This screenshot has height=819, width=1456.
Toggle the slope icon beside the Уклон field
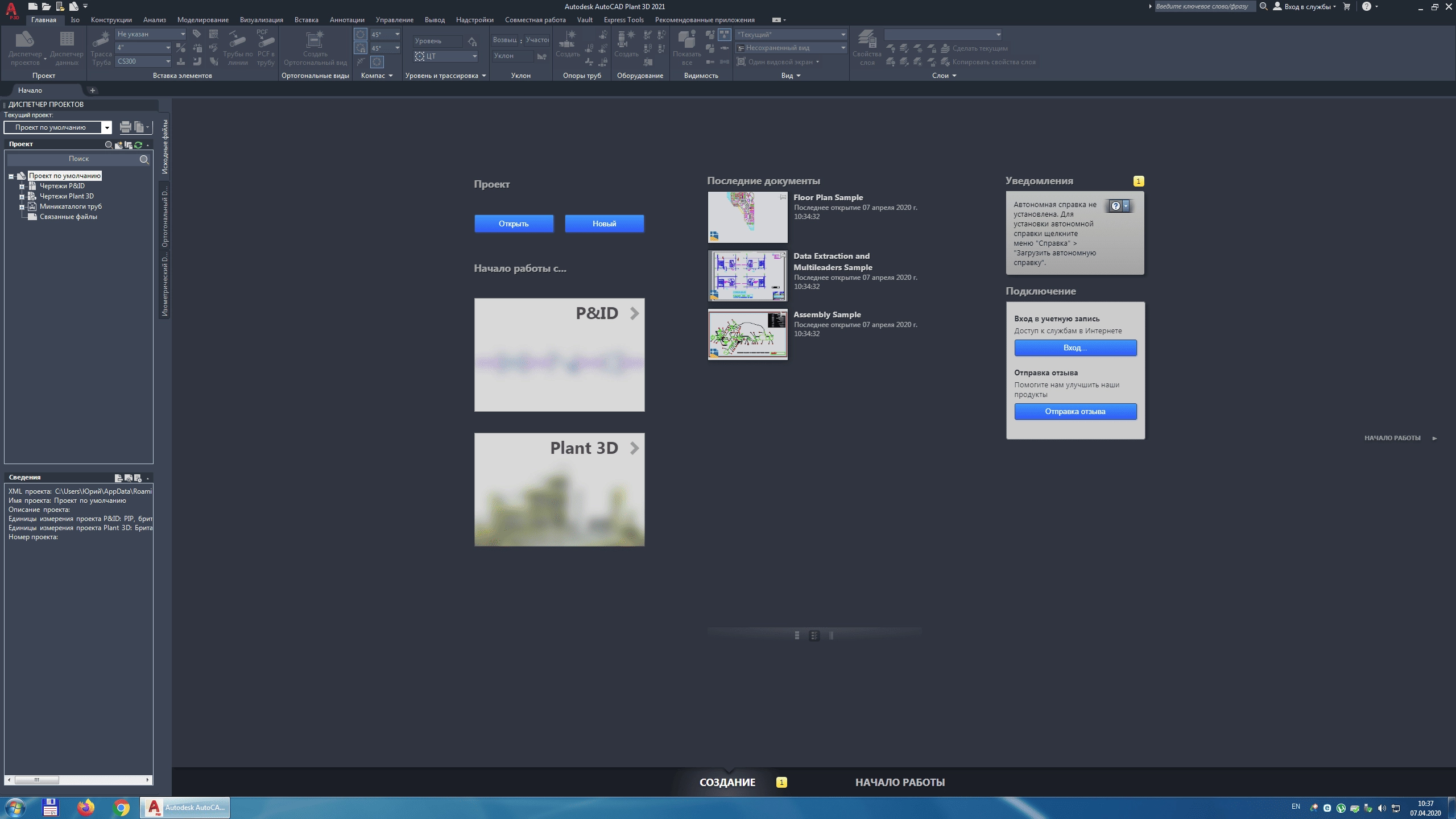point(541,56)
